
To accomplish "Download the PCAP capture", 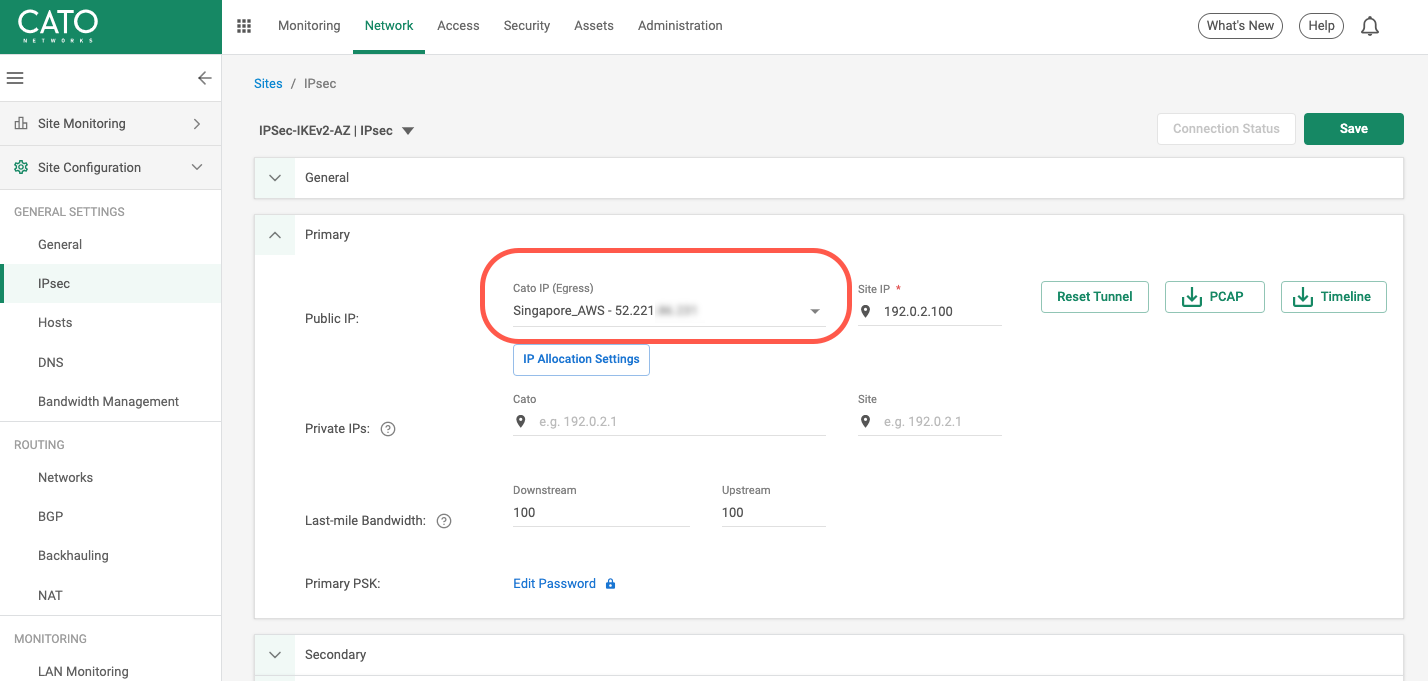I will tap(1214, 297).
